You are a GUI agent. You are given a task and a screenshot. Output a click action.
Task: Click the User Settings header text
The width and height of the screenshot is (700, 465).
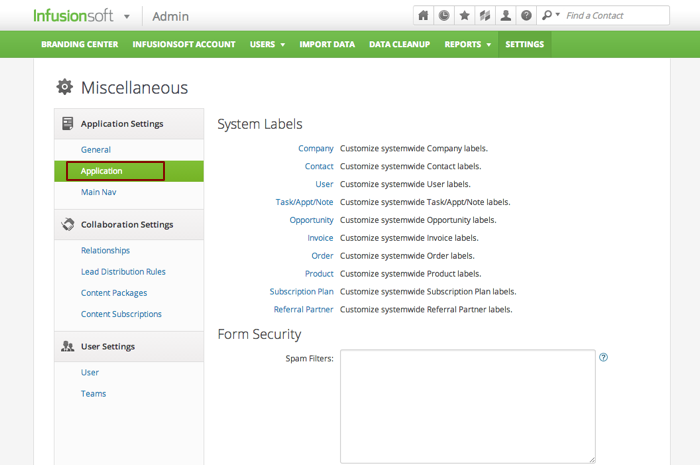108,346
